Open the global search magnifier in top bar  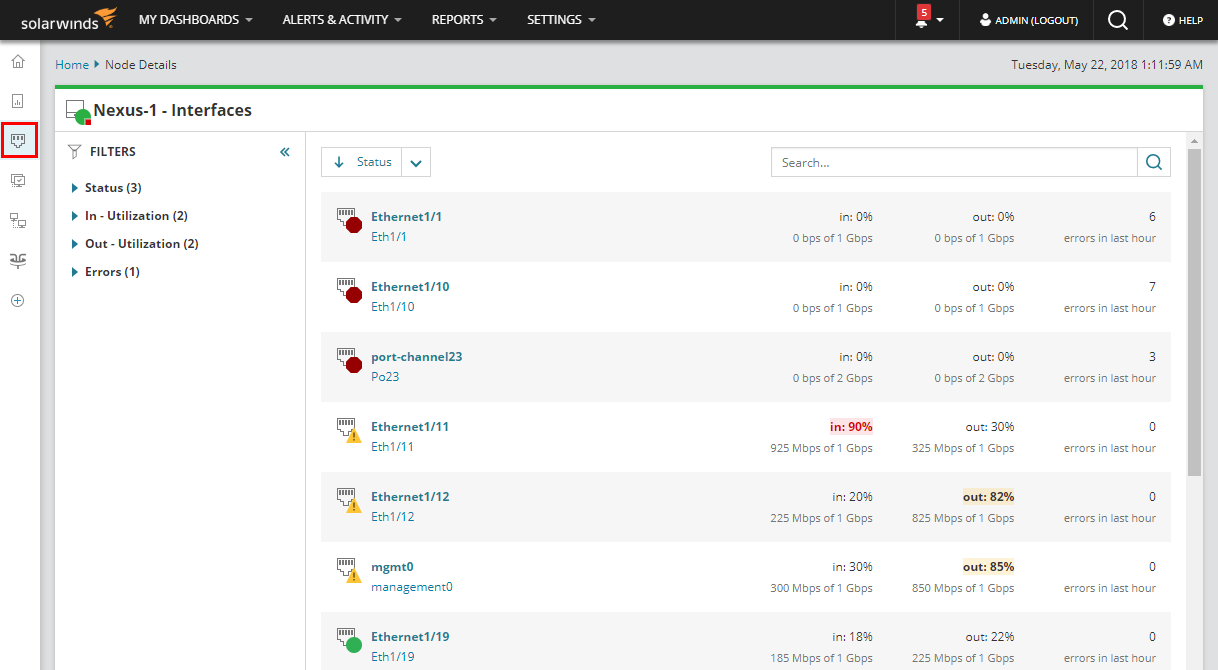coord(1118,20)
